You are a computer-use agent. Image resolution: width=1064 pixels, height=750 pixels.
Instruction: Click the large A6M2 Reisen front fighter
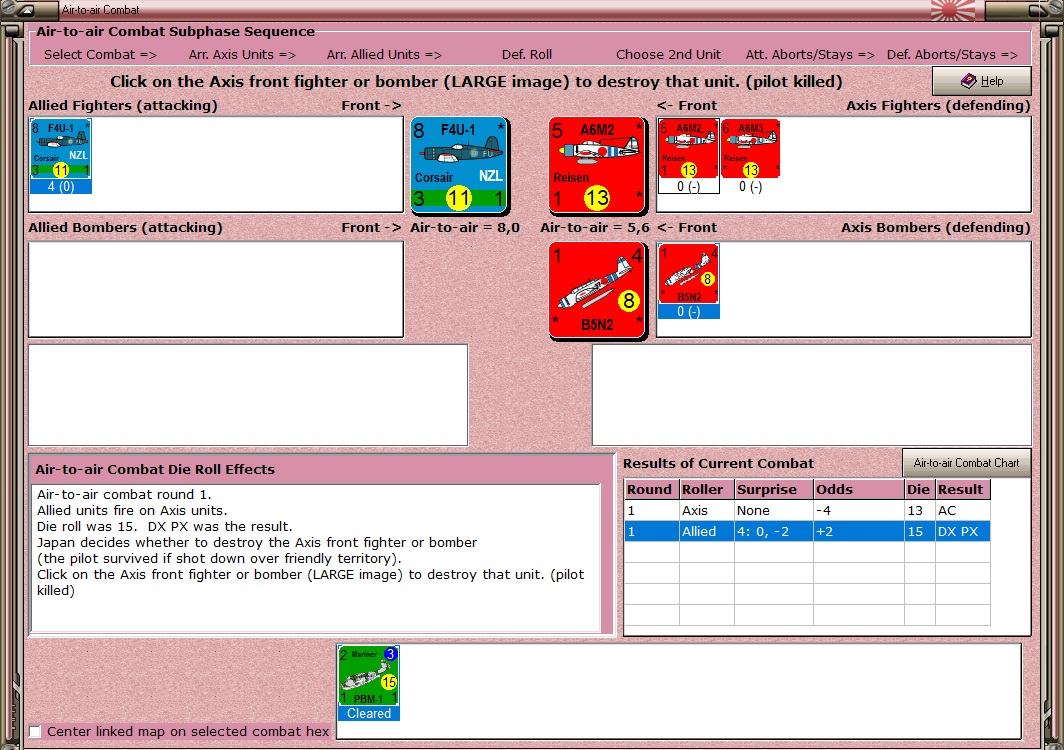[x=597, y=165]
